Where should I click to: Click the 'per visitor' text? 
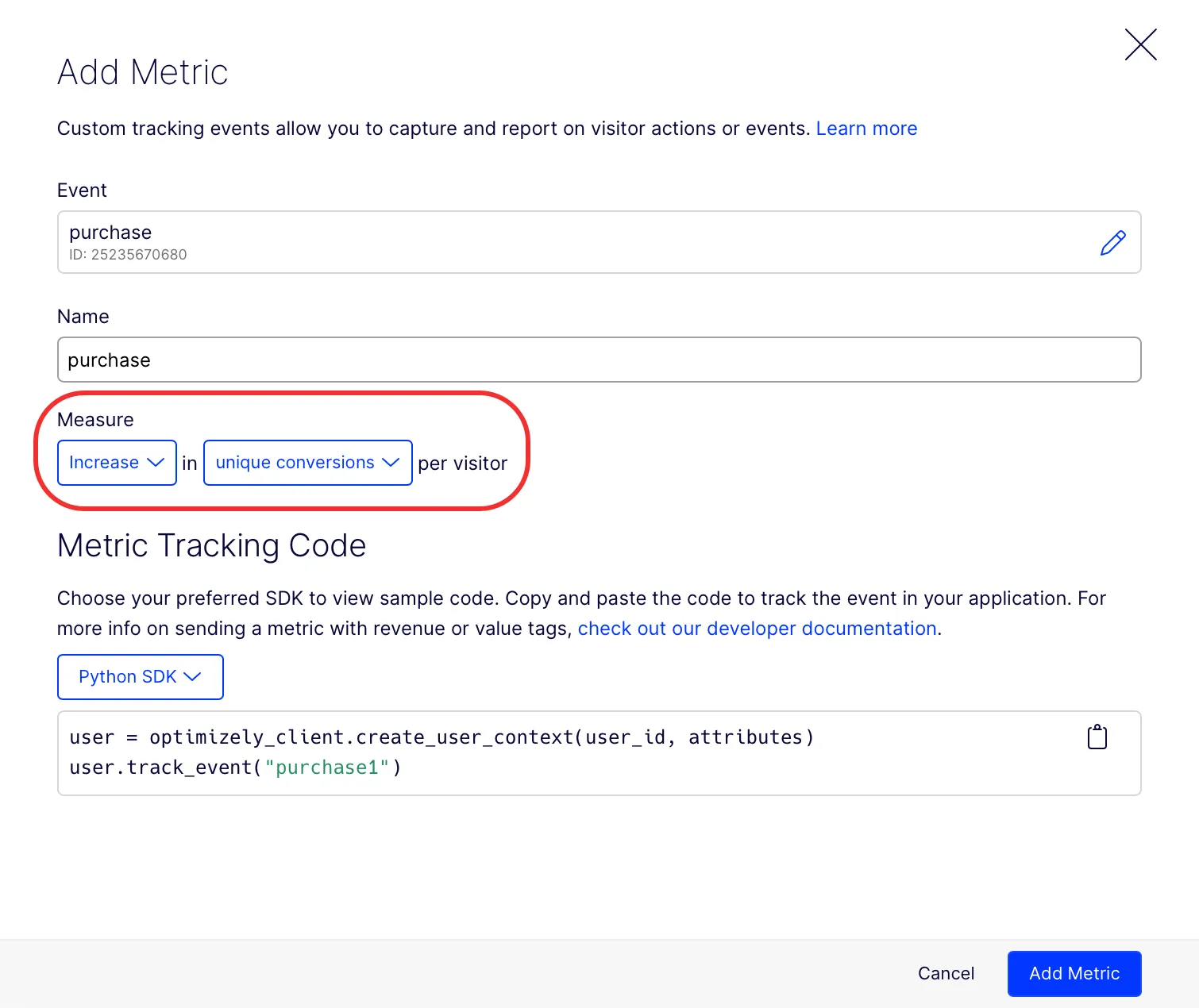(x=463, y=464)
